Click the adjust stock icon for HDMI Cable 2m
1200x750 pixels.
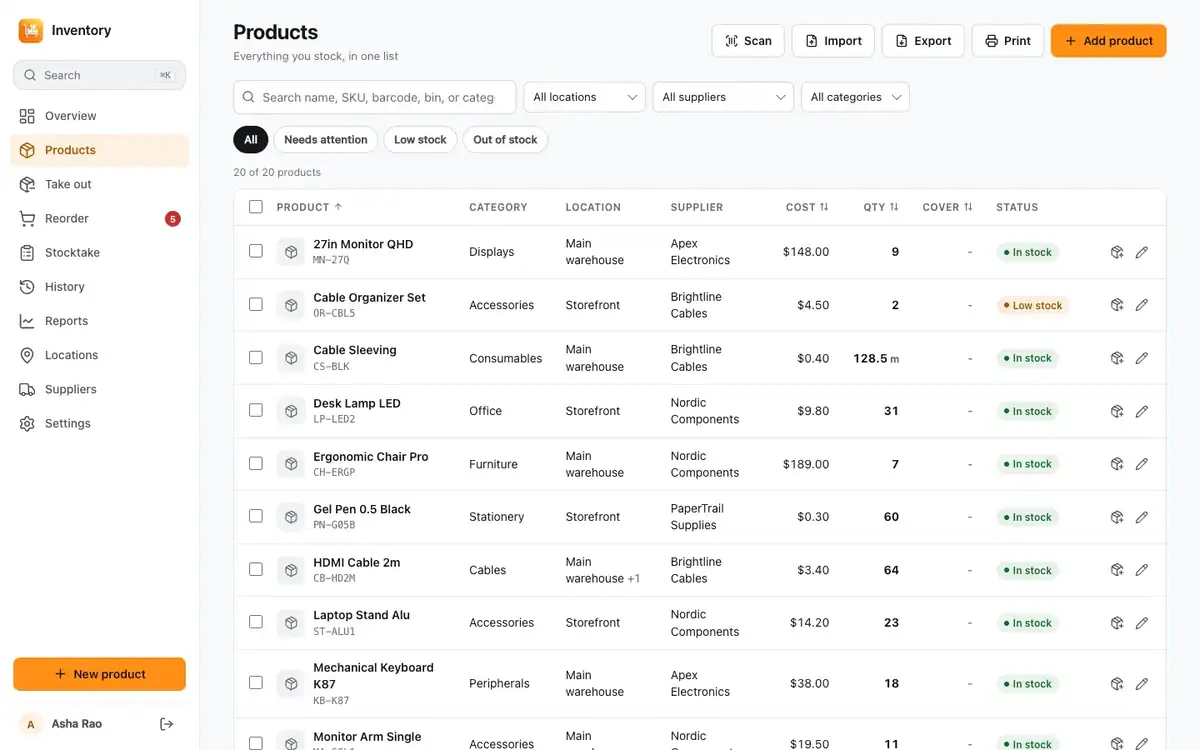pos(1117,570)
